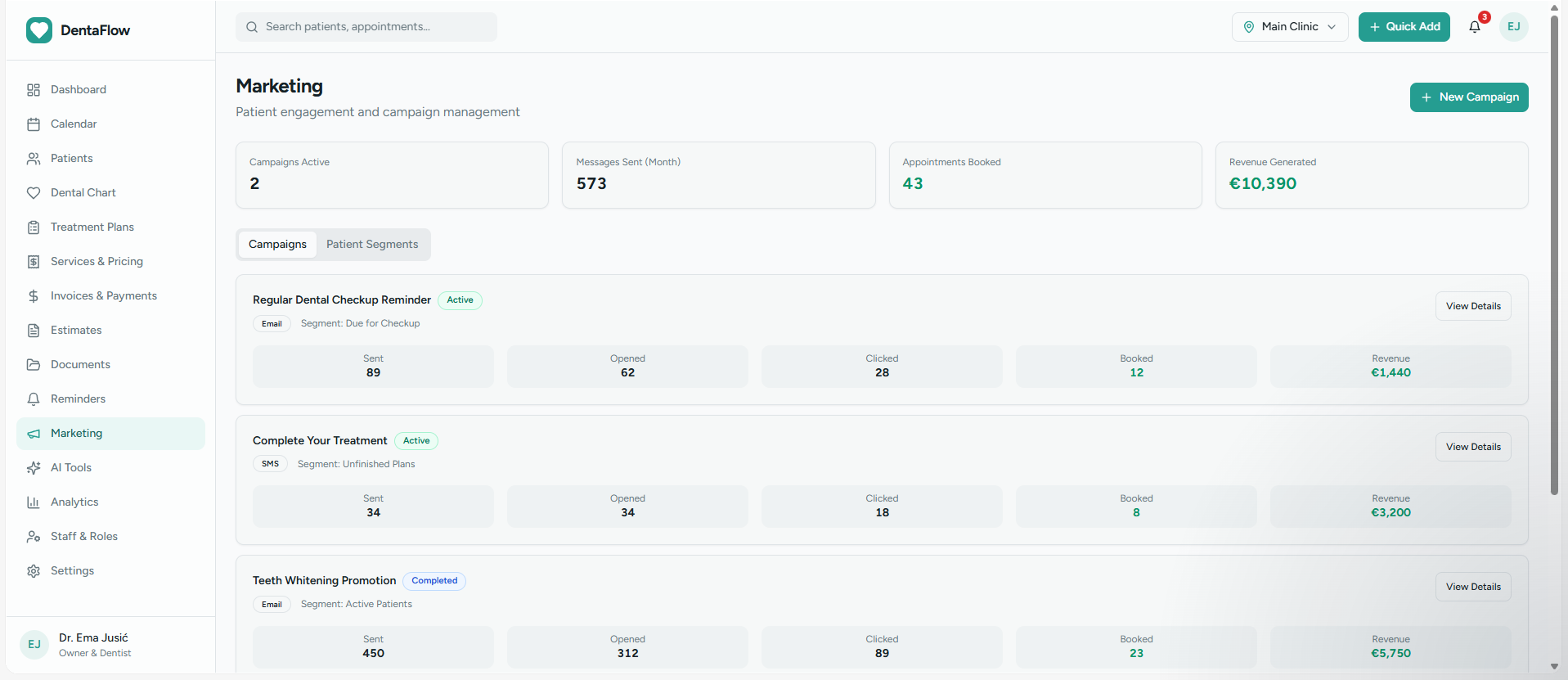Open Services & Pricing from the sidebar
Image resolution: width=1568 pixels, height=680 pixels.
tap(110, 262)
